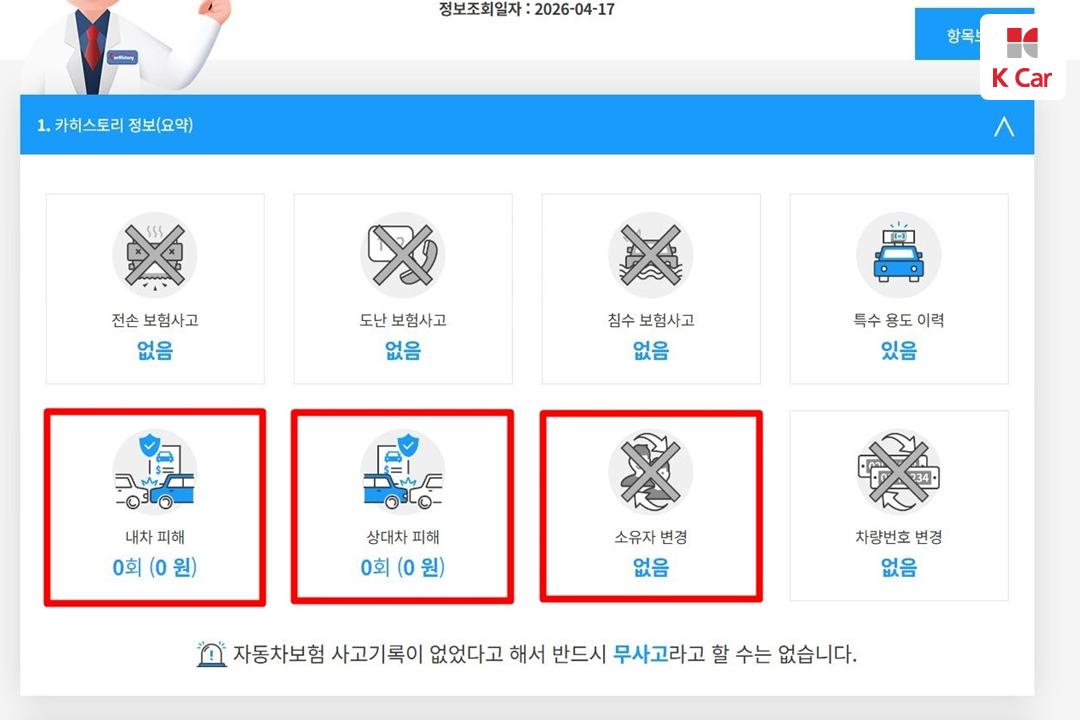Image resolution: width=1080 pixels, height=720 pixels.
Task: Click the 차량번호 변경 license plate icon
Action: (899, 472)
